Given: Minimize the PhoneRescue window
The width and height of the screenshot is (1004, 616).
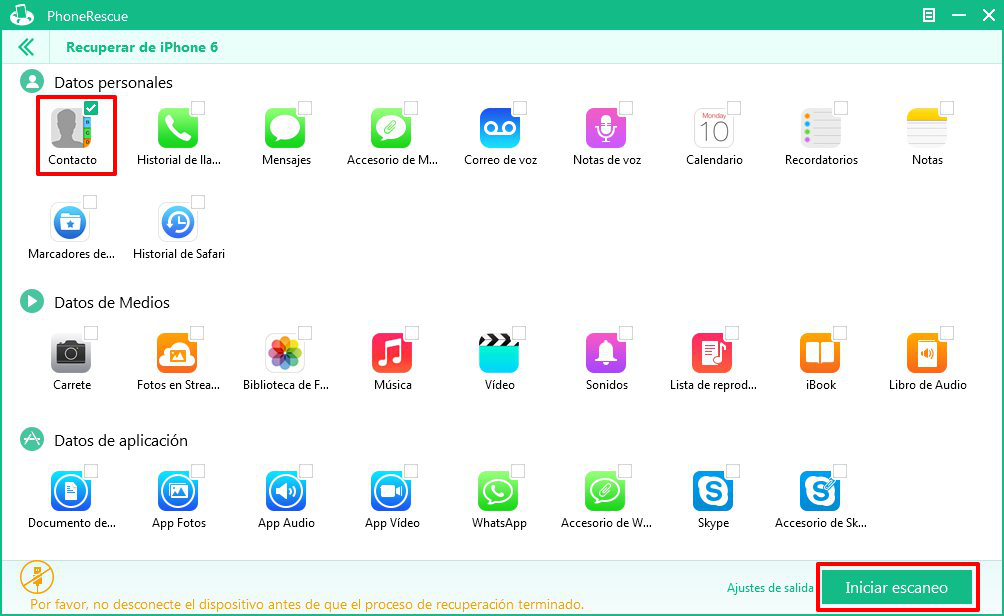Looking at the screenshot, I should click(x=959, y=15).
